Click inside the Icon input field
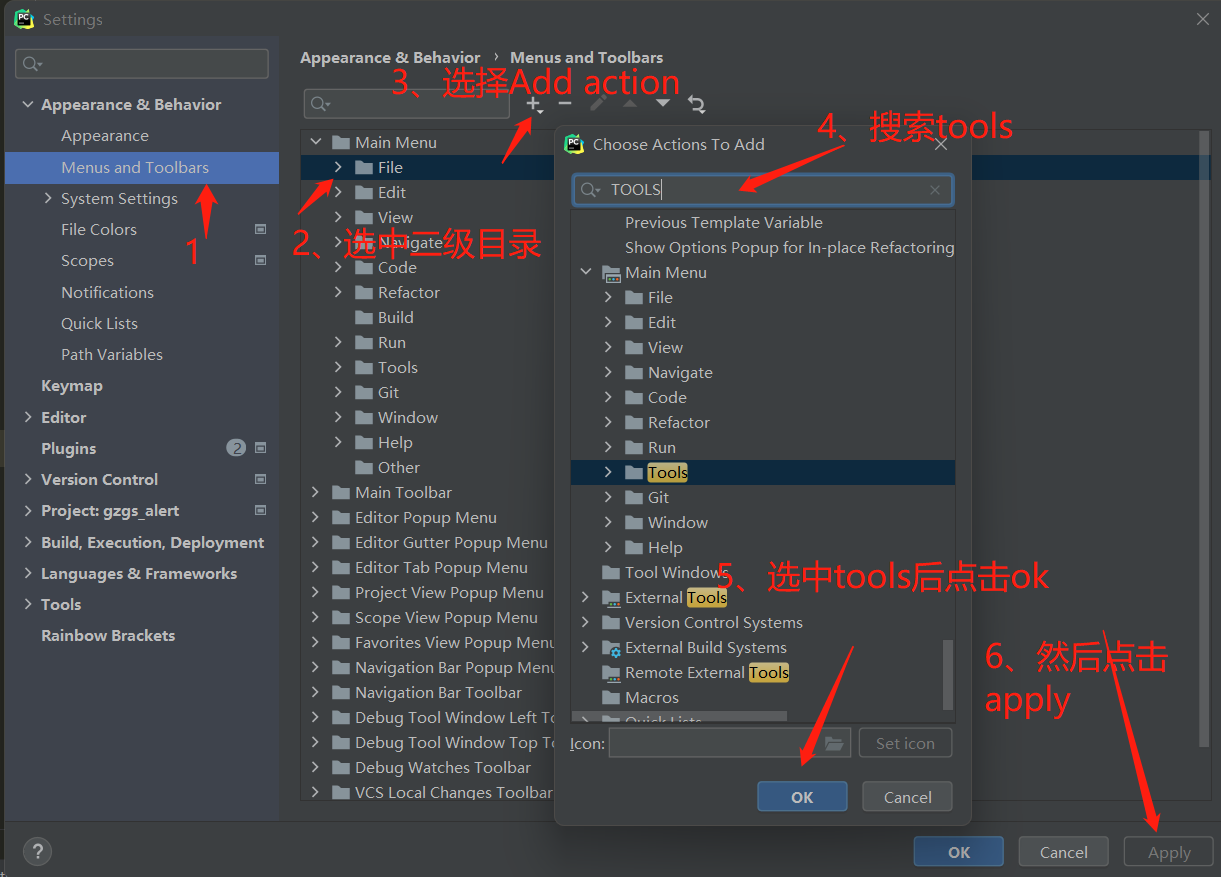Screen dimensions: 1221x877 720,743
